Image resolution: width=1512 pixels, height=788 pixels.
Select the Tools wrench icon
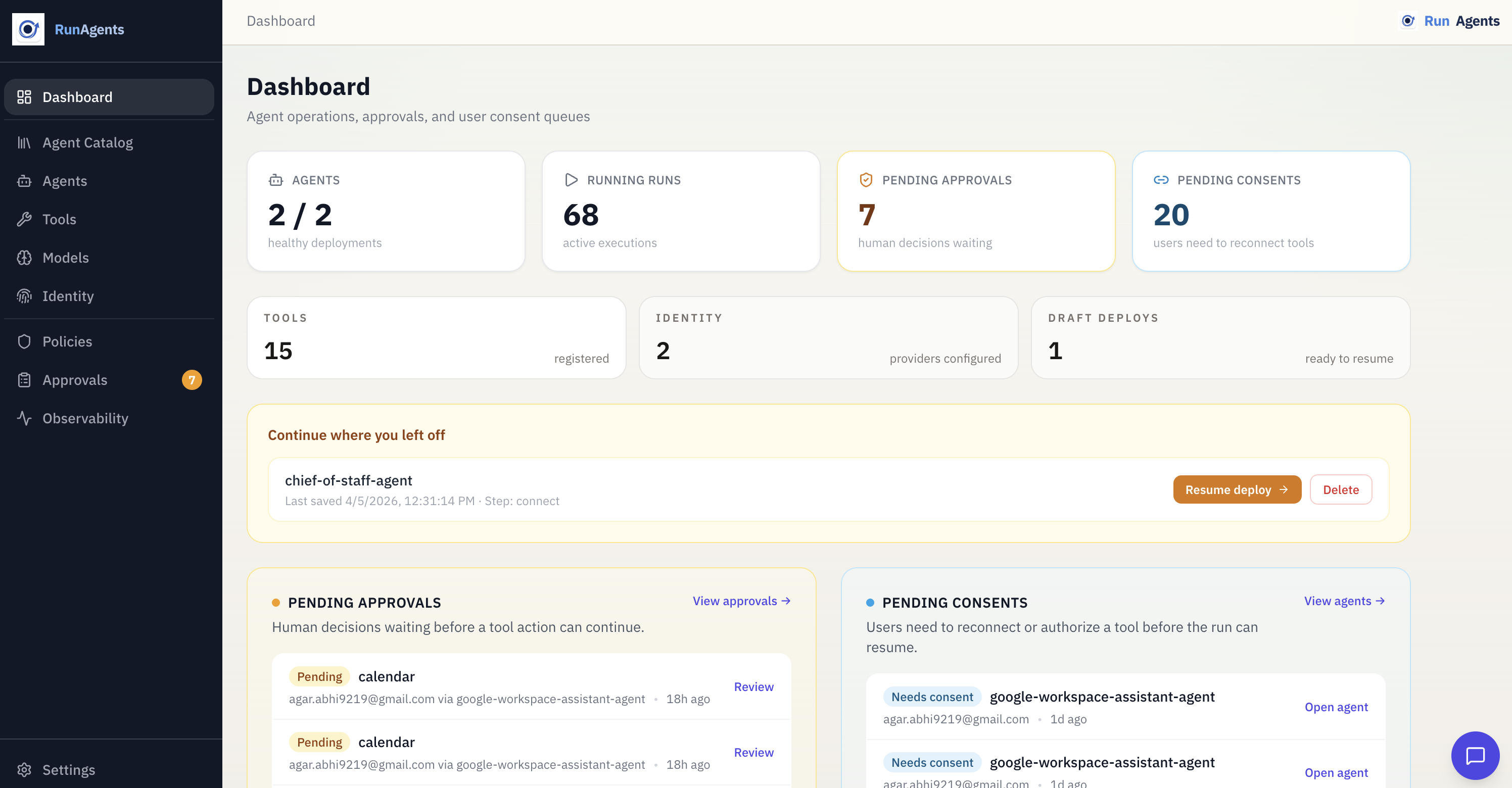[x=24, y=219]
